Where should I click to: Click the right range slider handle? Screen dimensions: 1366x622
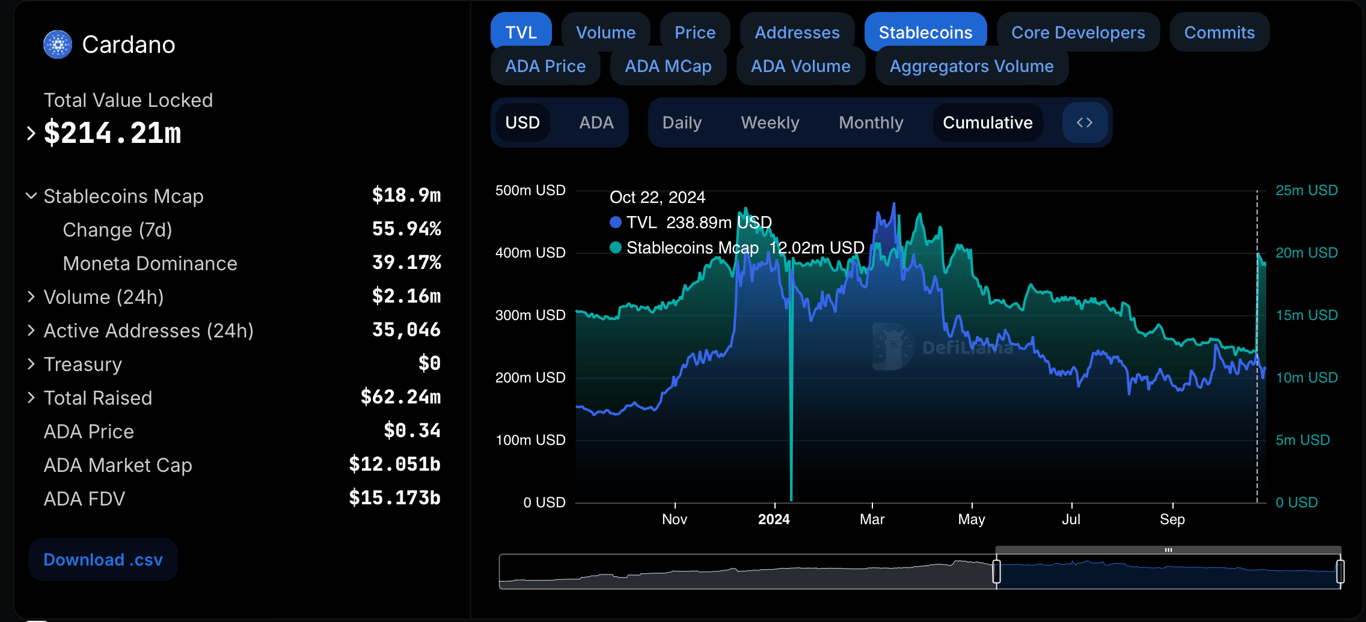(1340, 571)
